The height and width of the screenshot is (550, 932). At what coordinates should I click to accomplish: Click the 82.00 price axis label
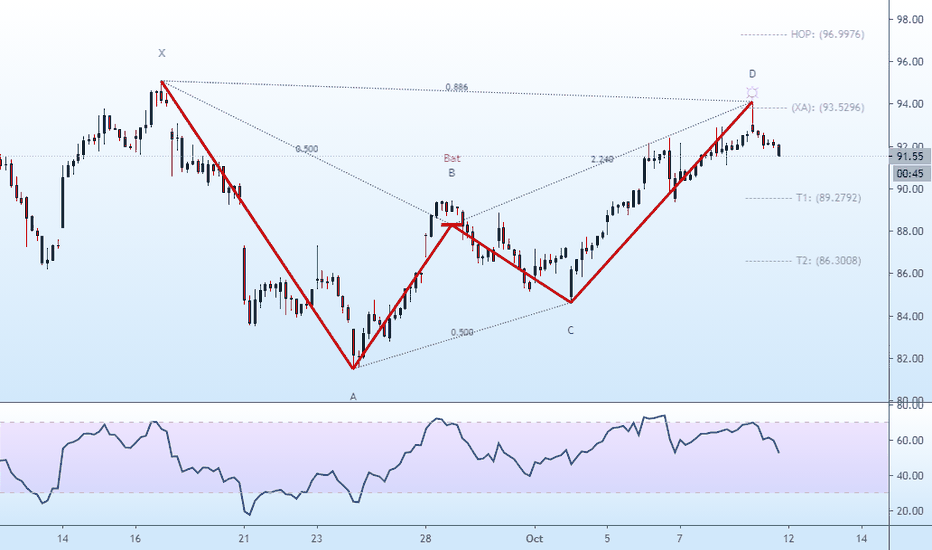tap(910, 359)
